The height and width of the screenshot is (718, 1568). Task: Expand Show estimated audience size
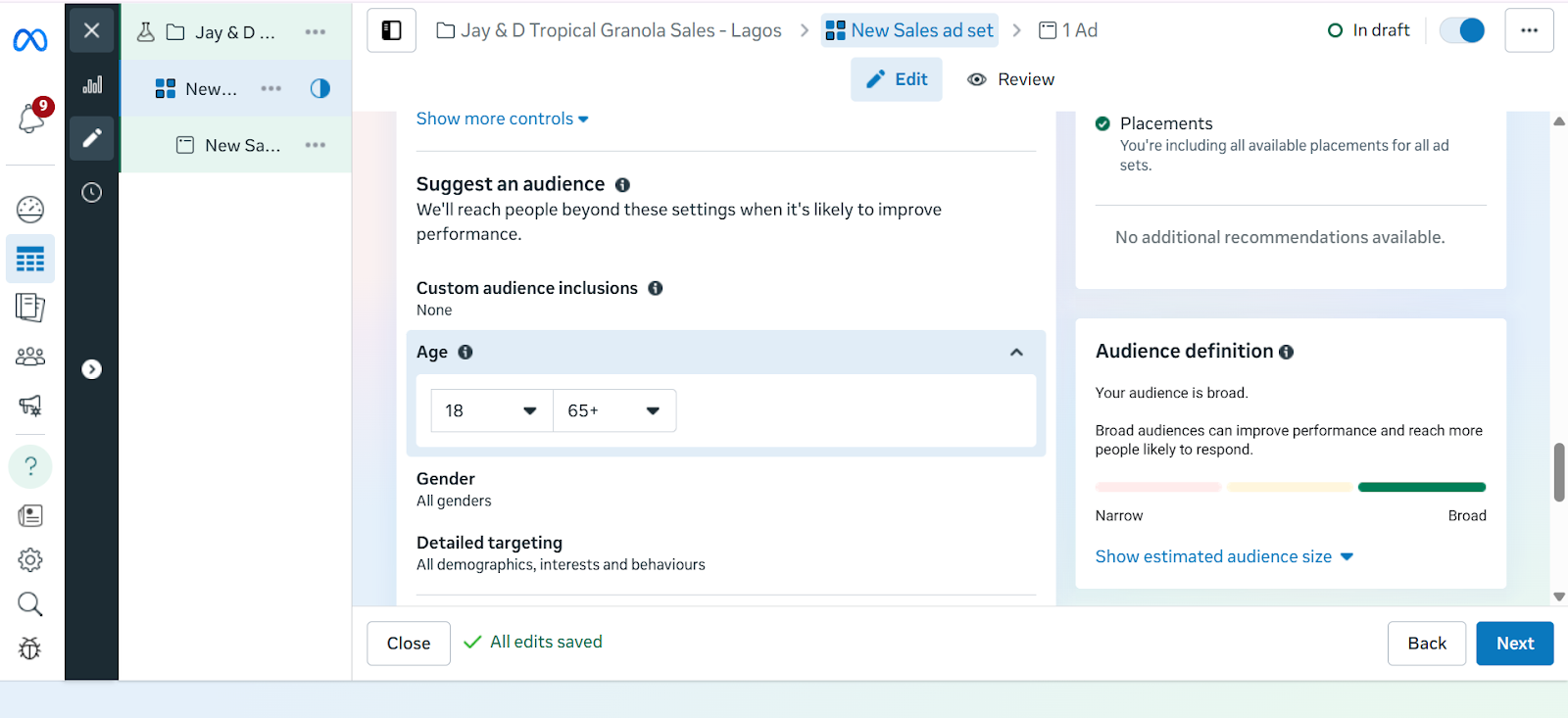[1224, 556]
